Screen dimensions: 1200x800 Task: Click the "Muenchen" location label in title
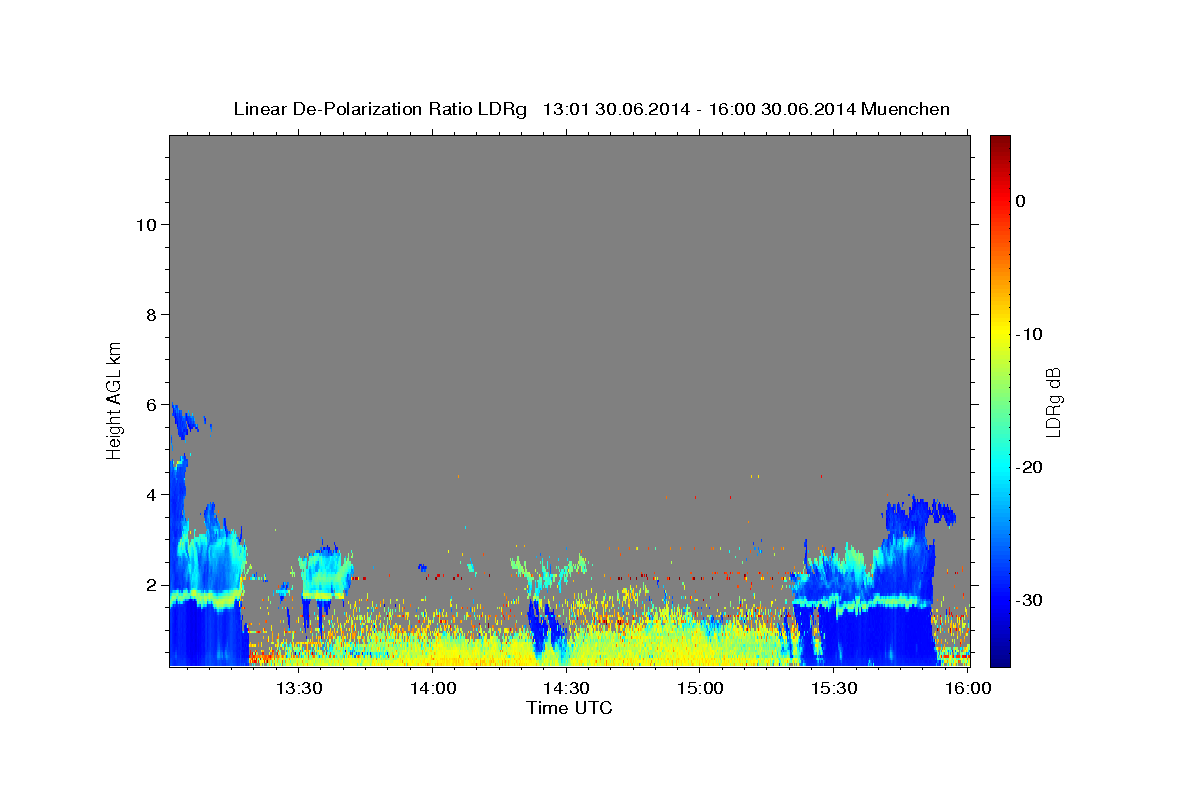(x=905, y=109)
